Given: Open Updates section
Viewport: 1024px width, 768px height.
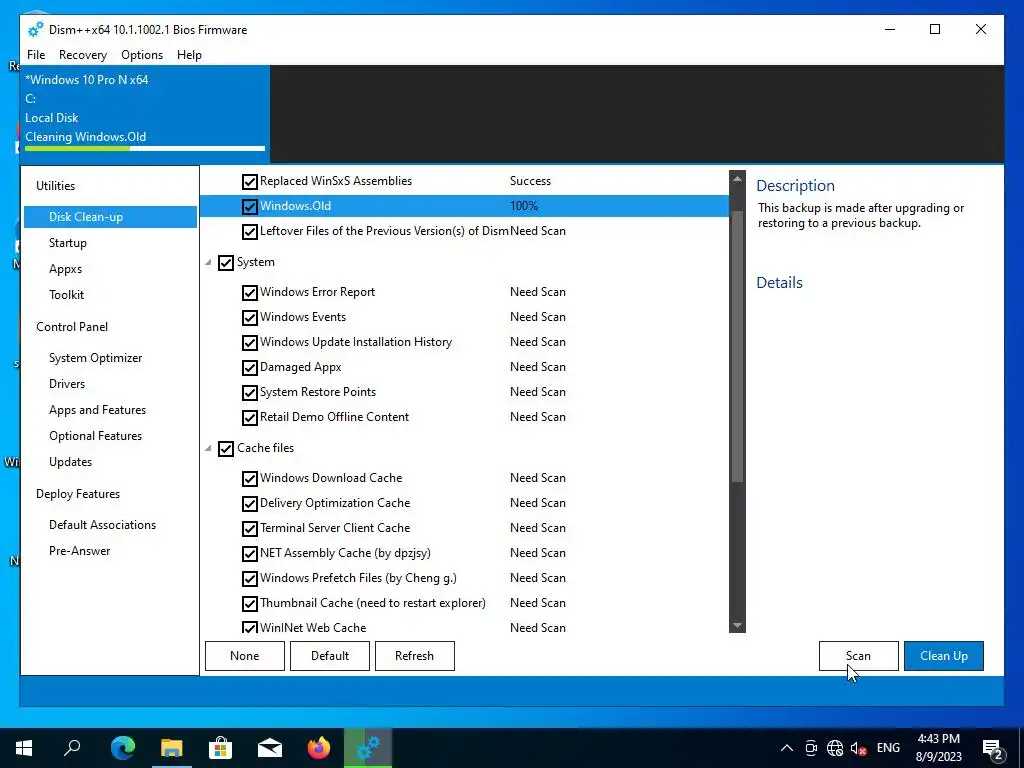Looking at the screenshot, I should (x=71, y=462).
